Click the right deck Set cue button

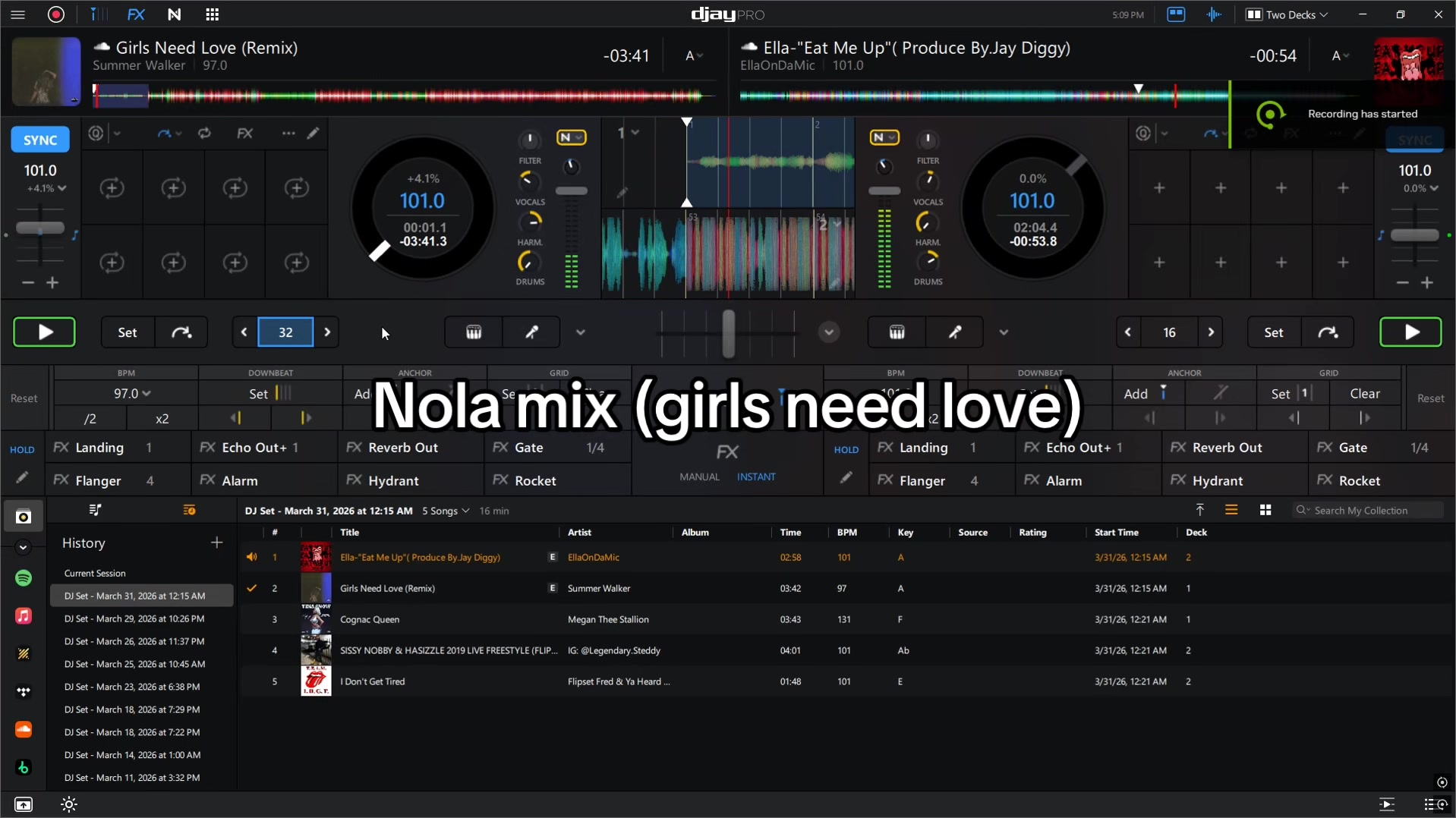click(x=1274, y=332)
